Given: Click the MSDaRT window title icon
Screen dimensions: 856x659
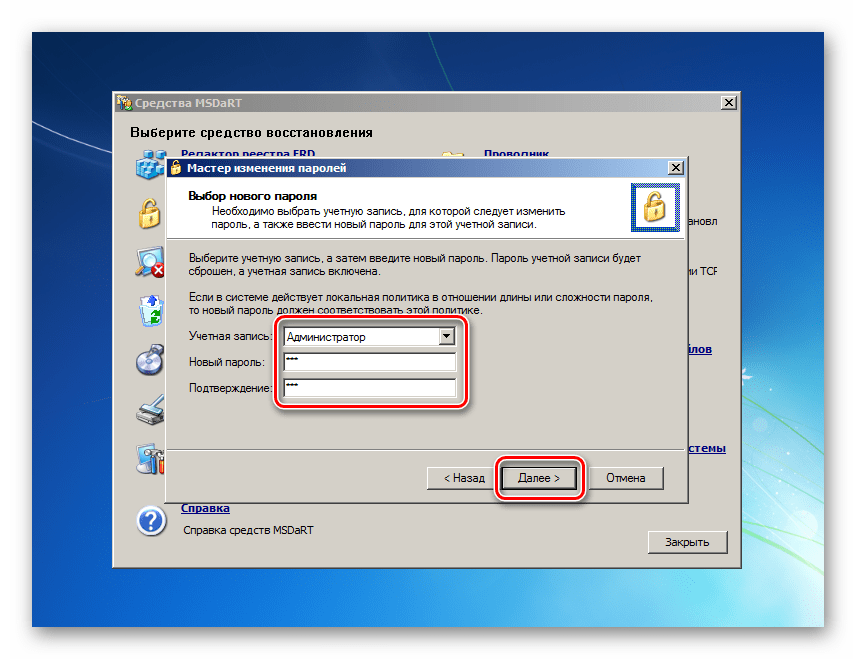Looking at the screenshot, I should pyautogui.click(x=124, y=103).
